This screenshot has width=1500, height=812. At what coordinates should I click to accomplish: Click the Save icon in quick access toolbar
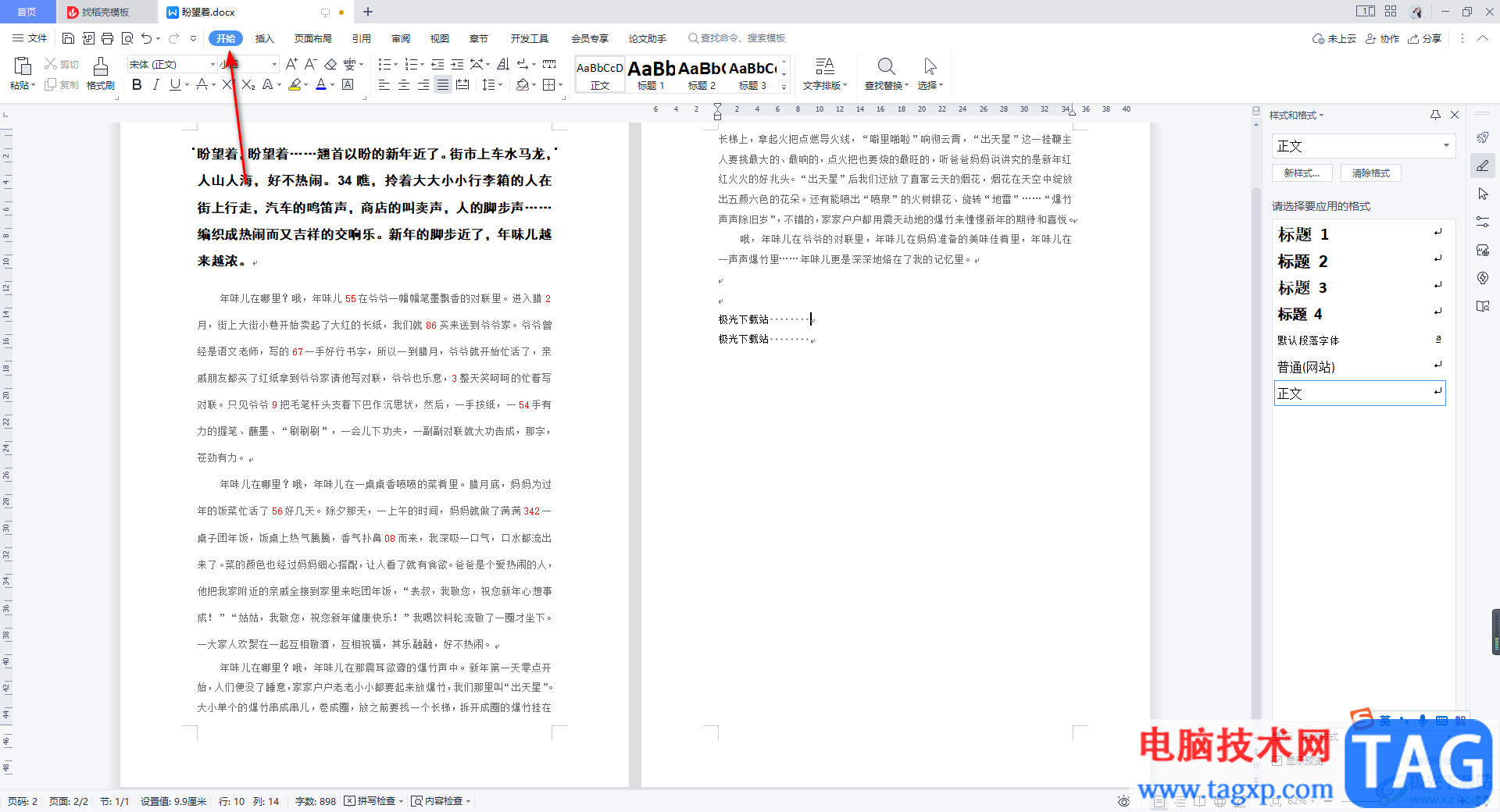(x=68, y=38)
